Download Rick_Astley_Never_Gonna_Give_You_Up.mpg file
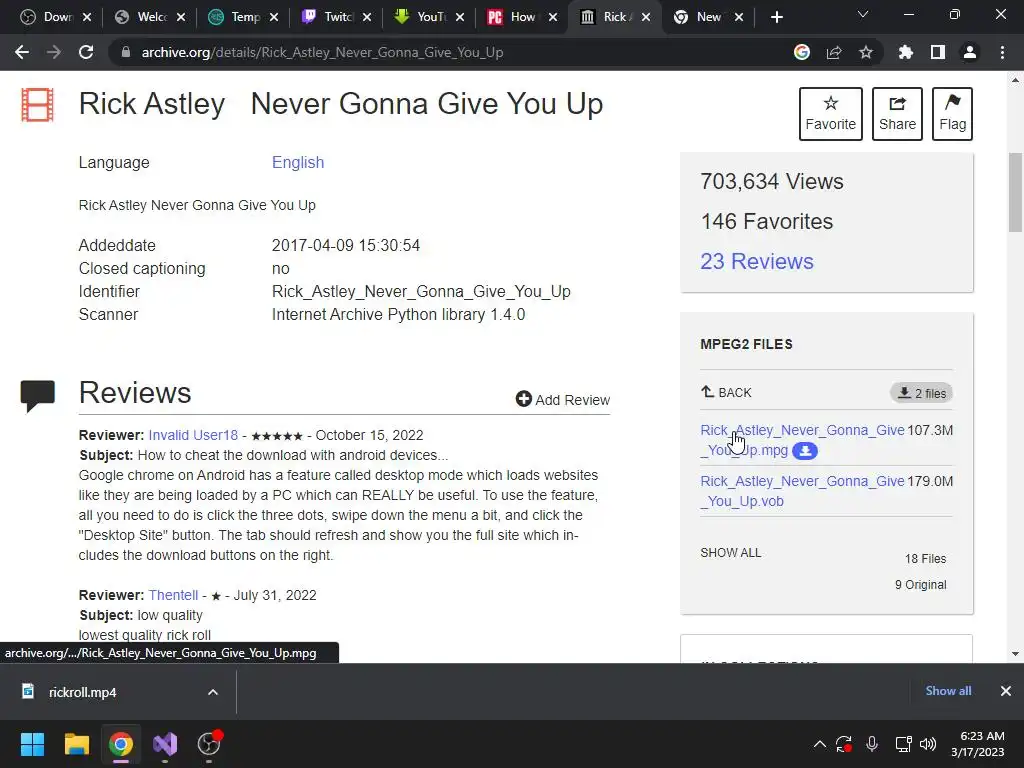This screenshot has width=1024, height=768. (802, 440)
